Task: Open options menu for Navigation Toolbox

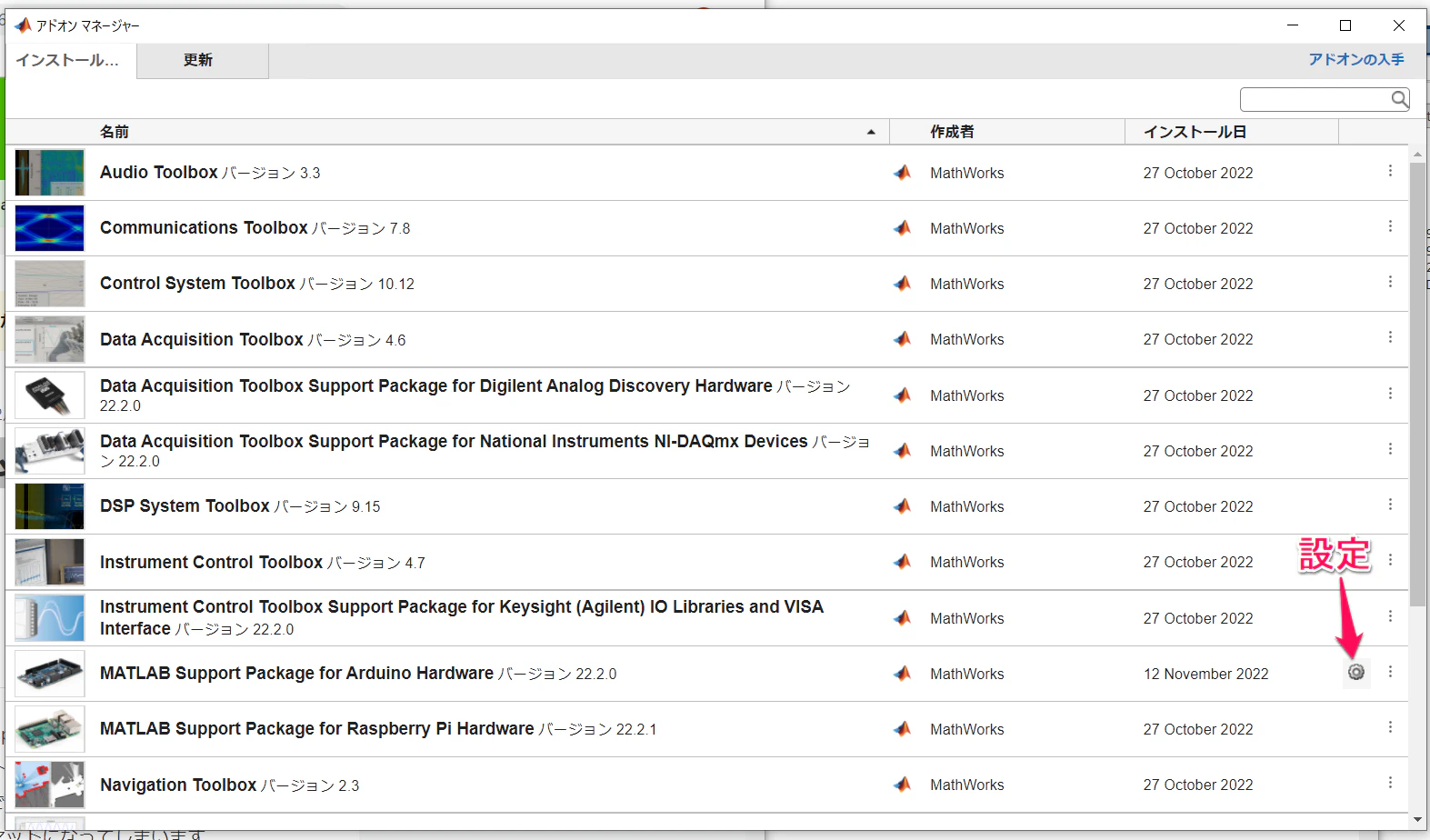Action: pyautogui.click(x=1390, y=783)
